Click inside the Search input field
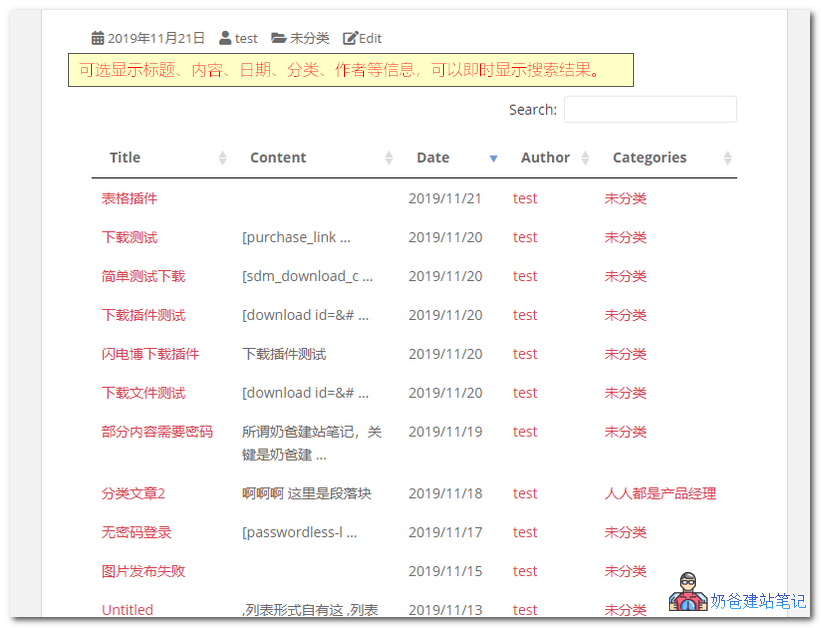The height and width of the screenshot is (628, 821). click(650, 109)
